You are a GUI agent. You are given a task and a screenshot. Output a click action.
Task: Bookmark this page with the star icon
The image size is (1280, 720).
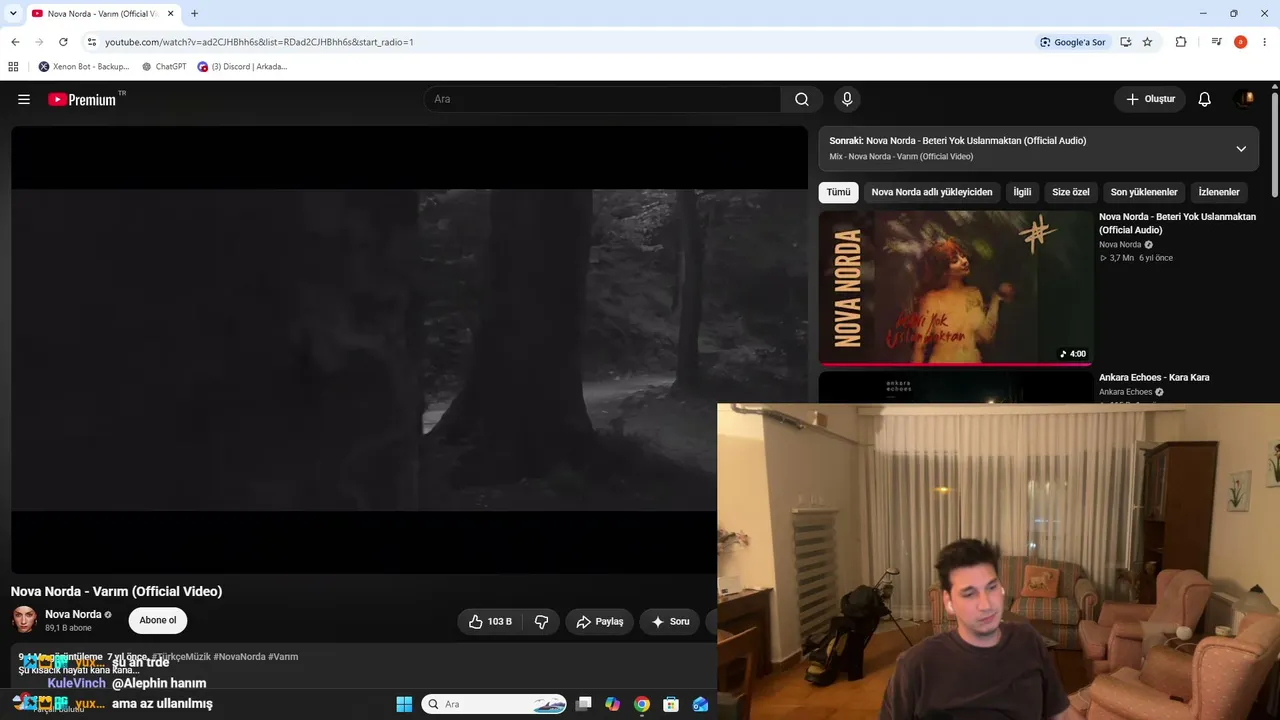pos(1147,42)
